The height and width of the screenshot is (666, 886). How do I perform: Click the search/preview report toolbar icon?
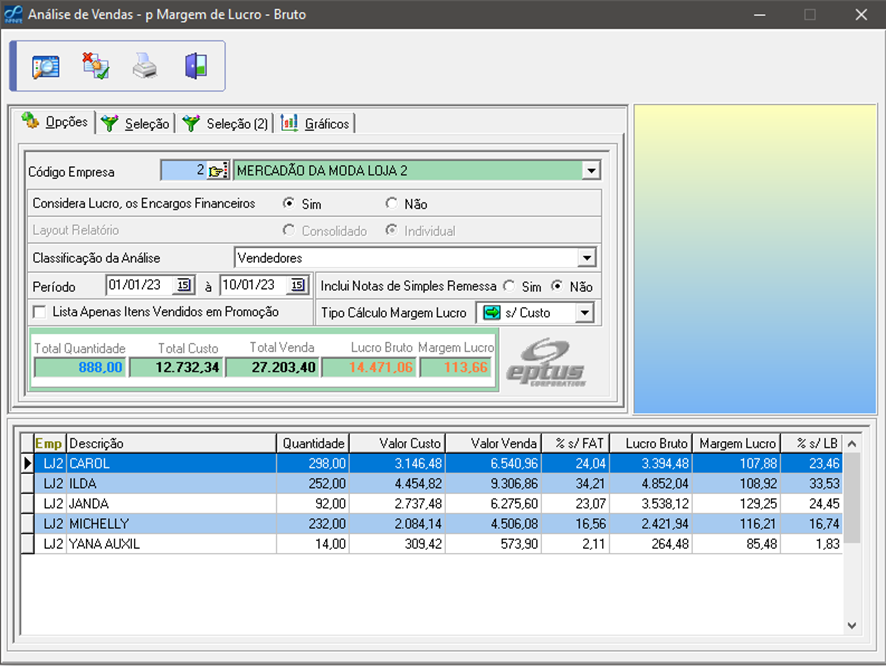point(46,67)
